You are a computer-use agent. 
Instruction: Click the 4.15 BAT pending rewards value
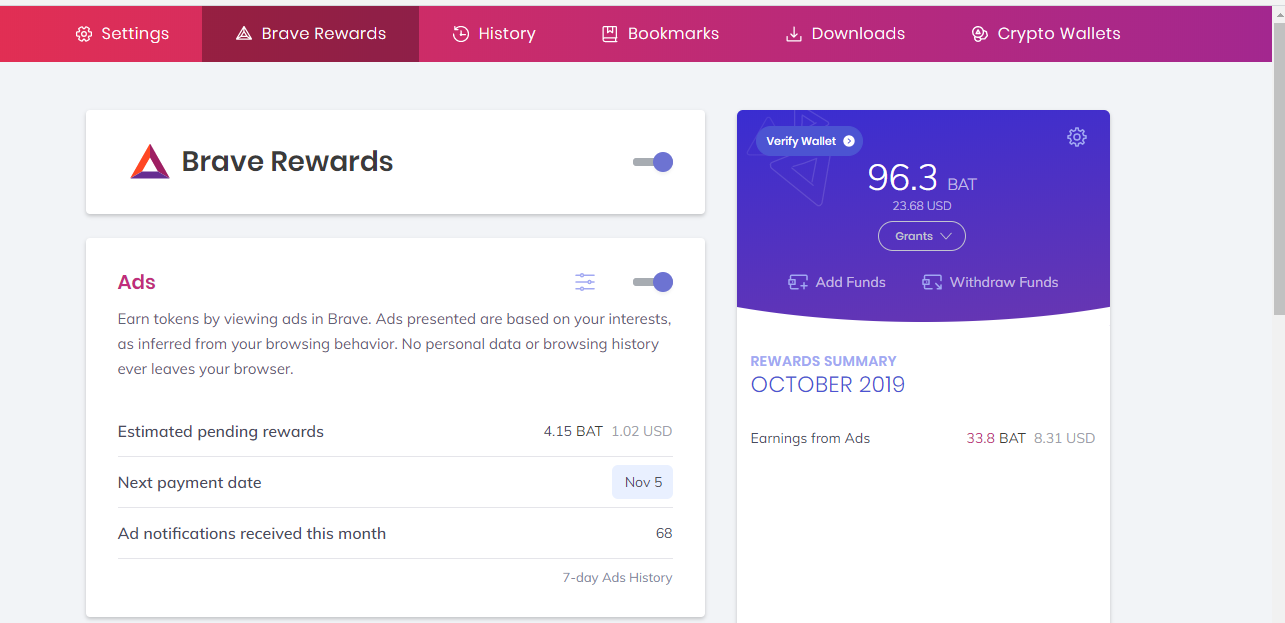(573, 431)
